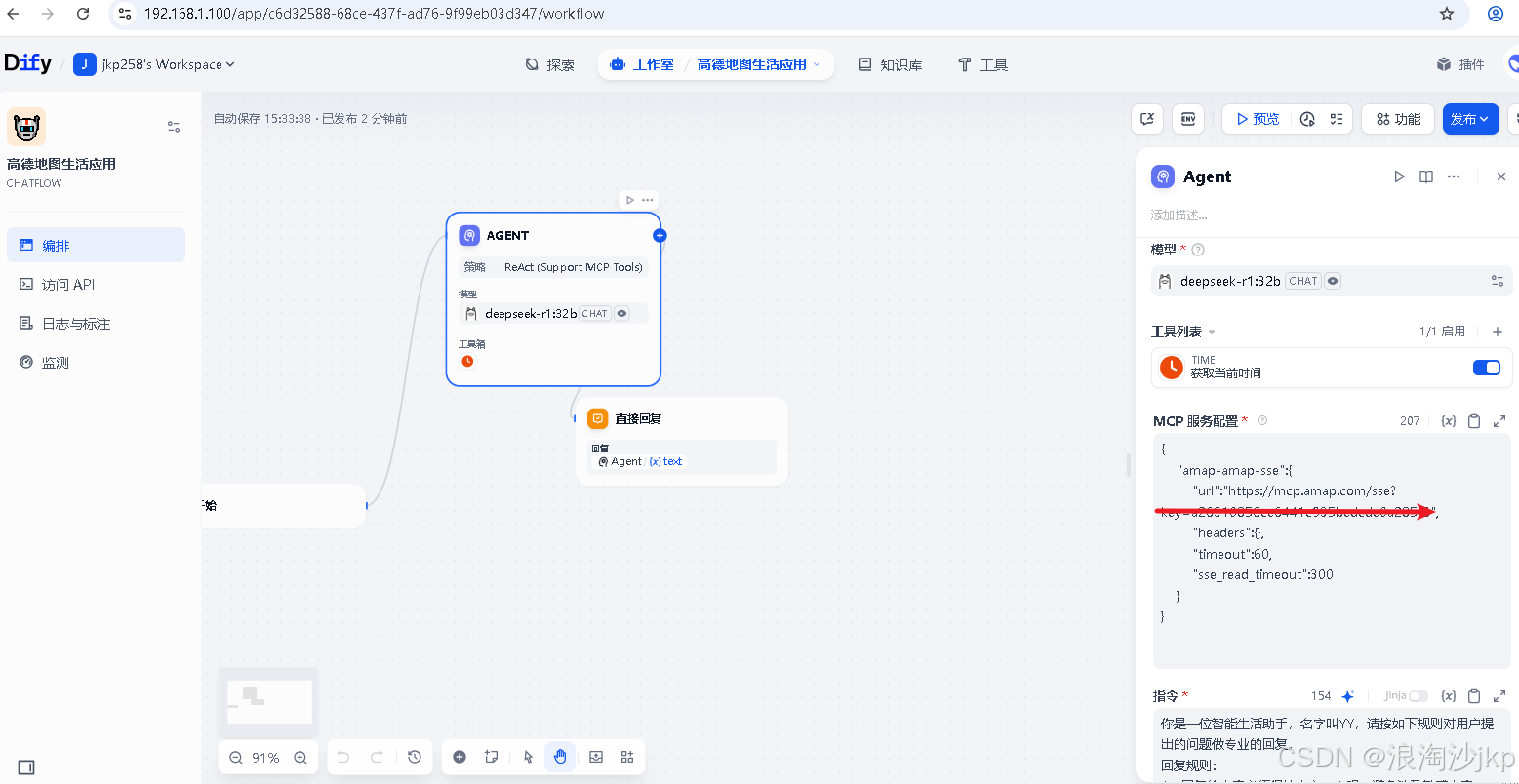Screen dimensions: 1519x784
Task: Click the export image icon in canvas toolbar
Action: pos(596,757)
